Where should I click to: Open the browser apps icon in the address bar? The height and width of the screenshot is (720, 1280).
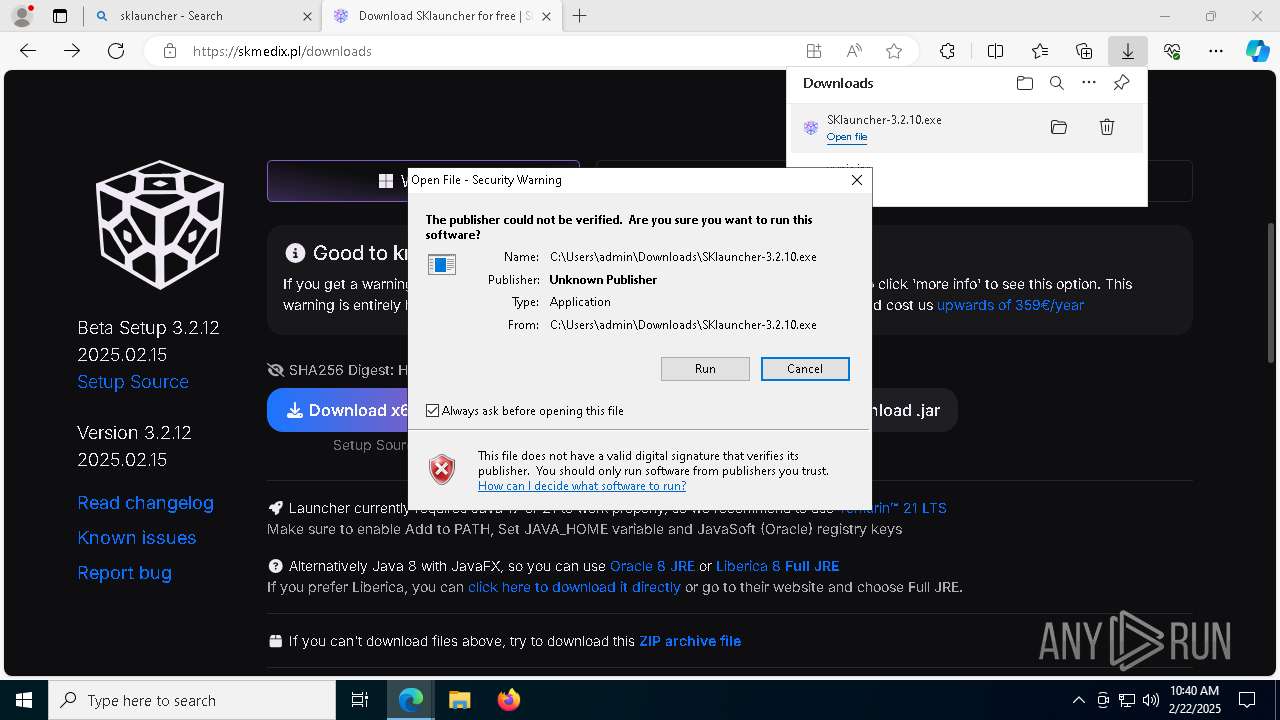tap(814, 51)
